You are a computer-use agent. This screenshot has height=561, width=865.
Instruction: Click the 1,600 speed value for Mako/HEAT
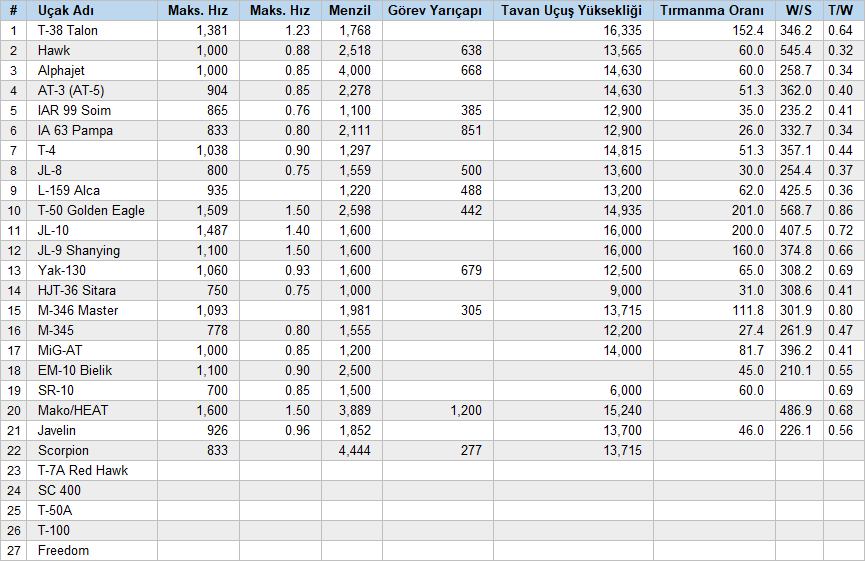[x=212, y=410]
